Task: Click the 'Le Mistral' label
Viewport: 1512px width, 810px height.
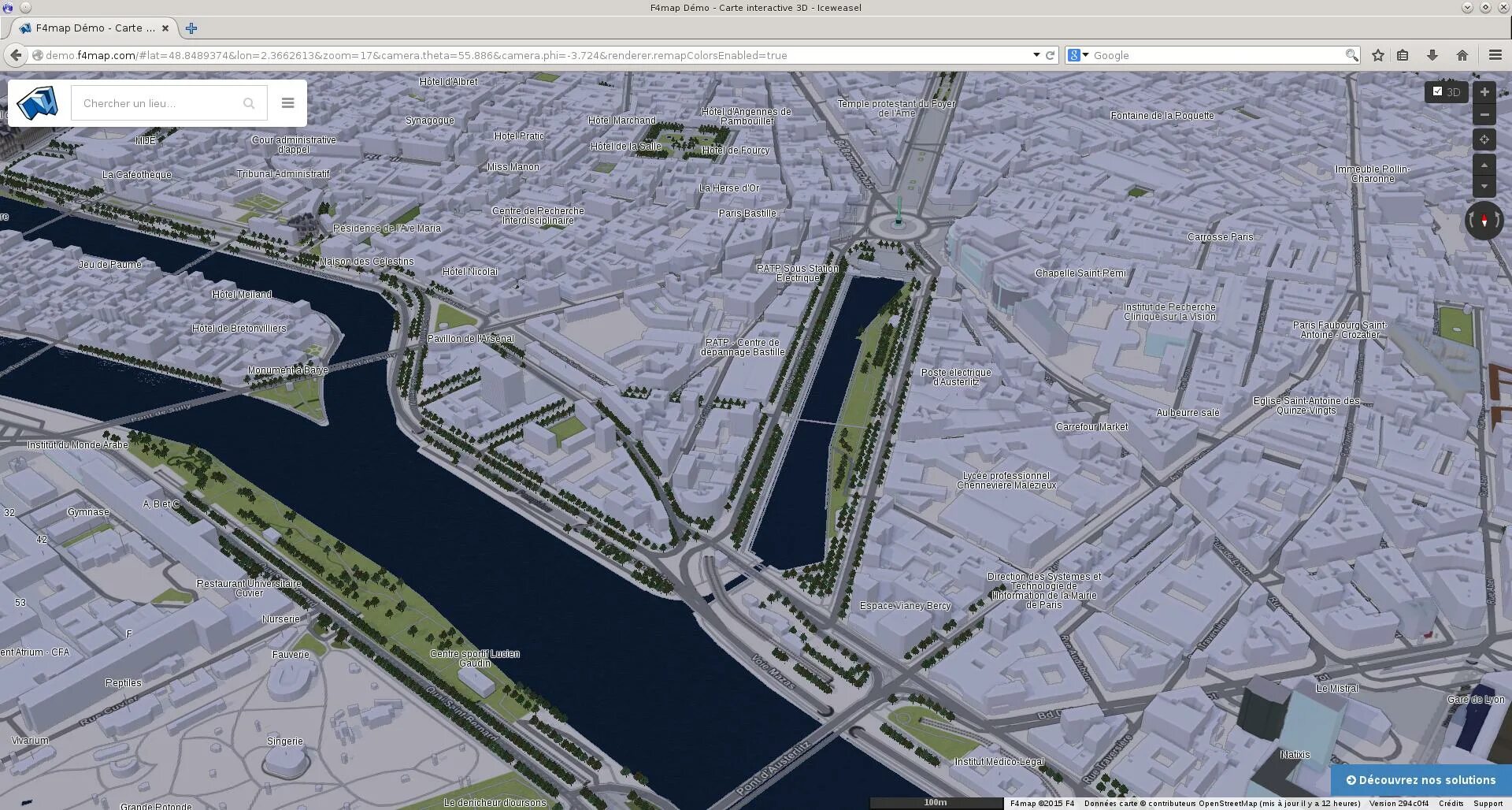Action: coord(1337,689)
